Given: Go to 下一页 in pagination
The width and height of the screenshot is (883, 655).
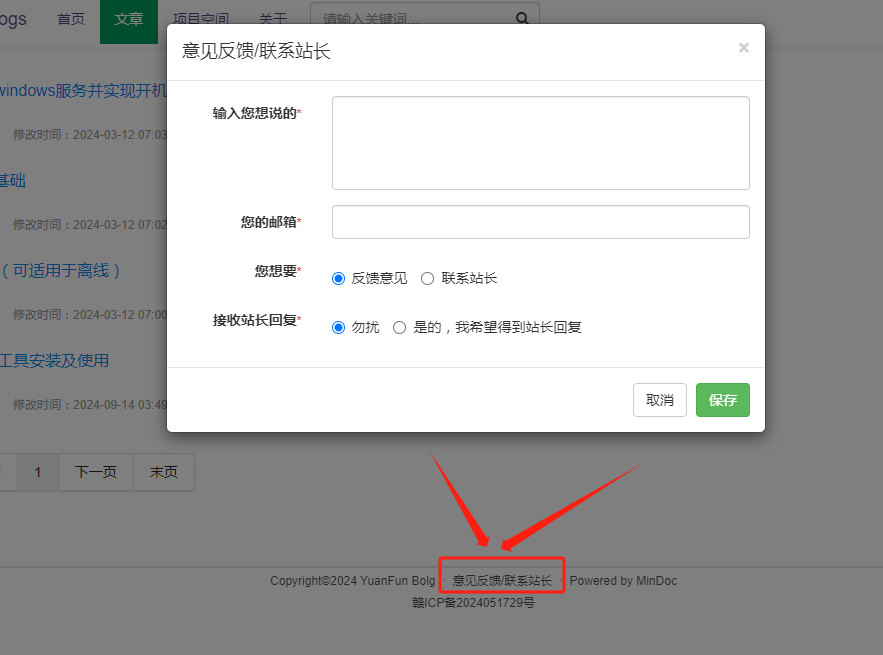Looking at the screenshot, I should pyautogui.click(x=96, y=472).
